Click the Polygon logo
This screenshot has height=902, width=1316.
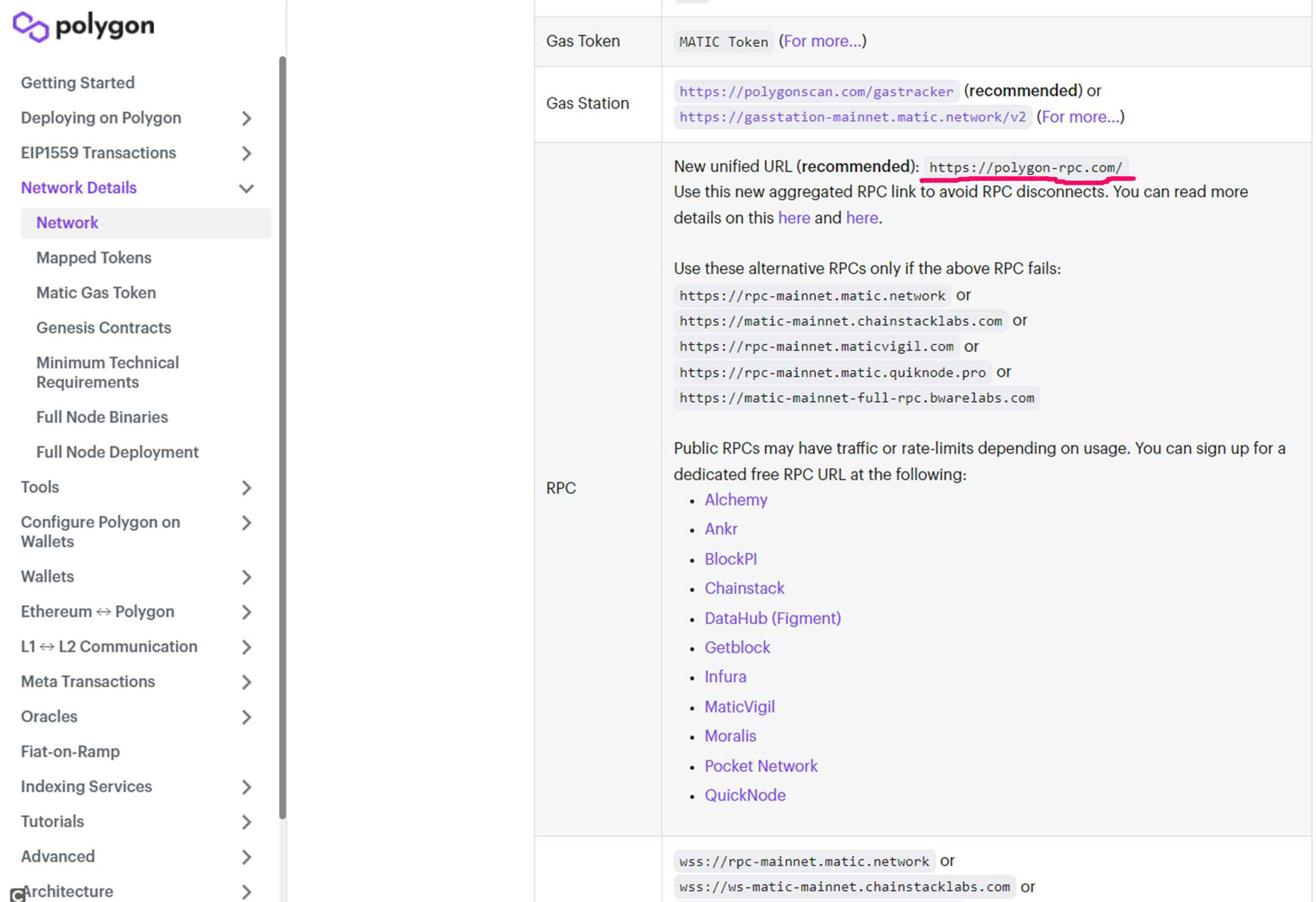point(83,26)
